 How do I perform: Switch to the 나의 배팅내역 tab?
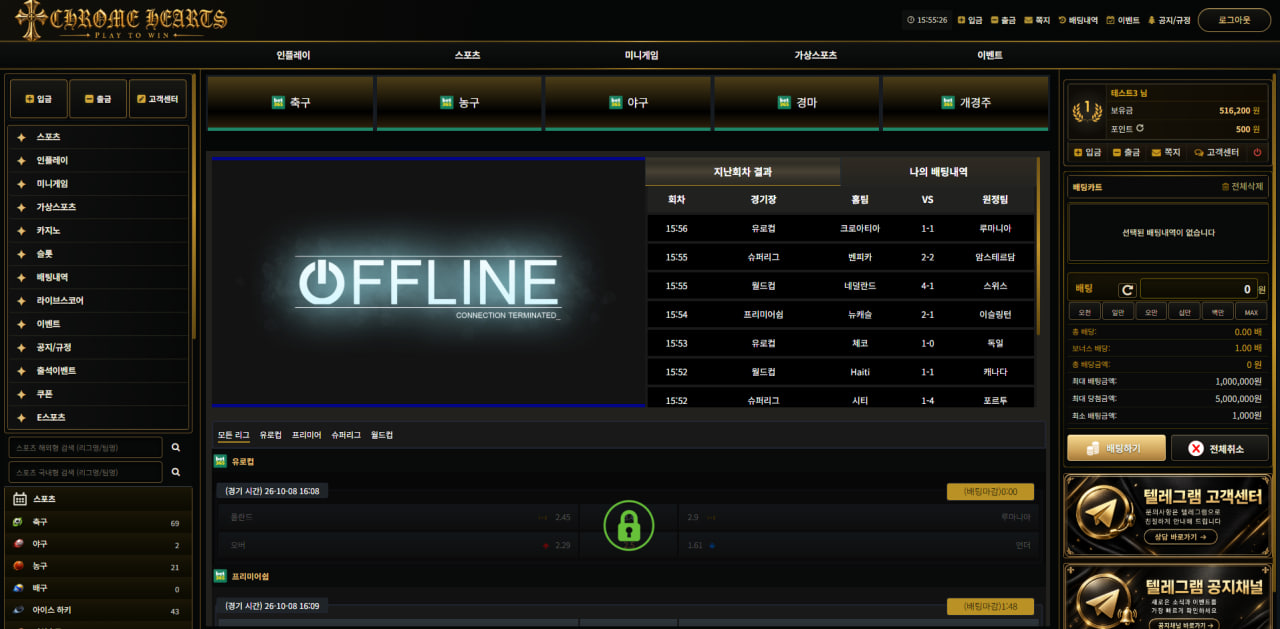[x=938, y=172]
